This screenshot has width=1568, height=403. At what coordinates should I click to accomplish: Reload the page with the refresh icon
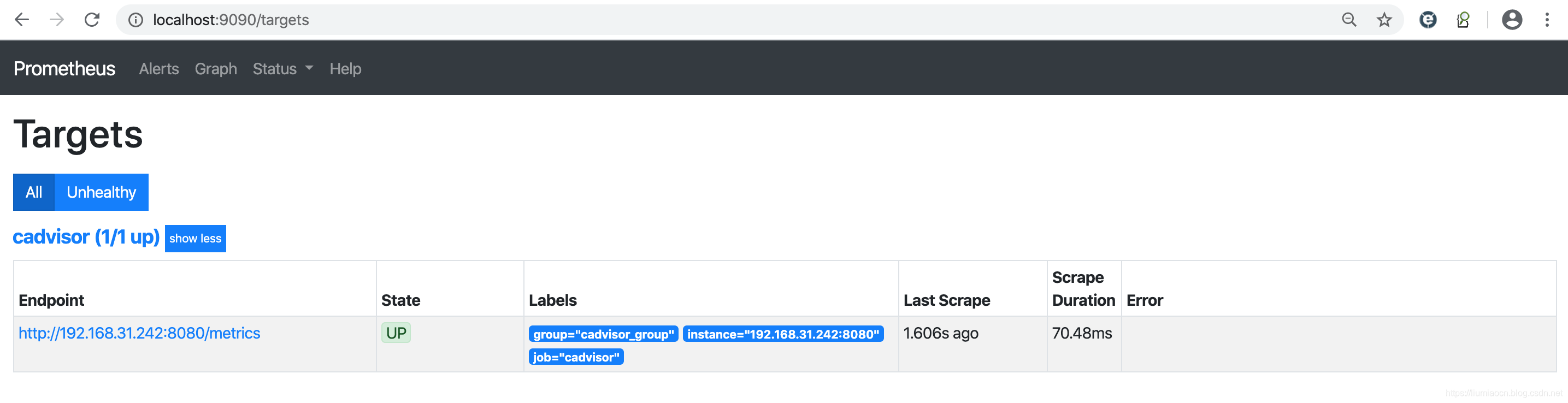[92, 20]
